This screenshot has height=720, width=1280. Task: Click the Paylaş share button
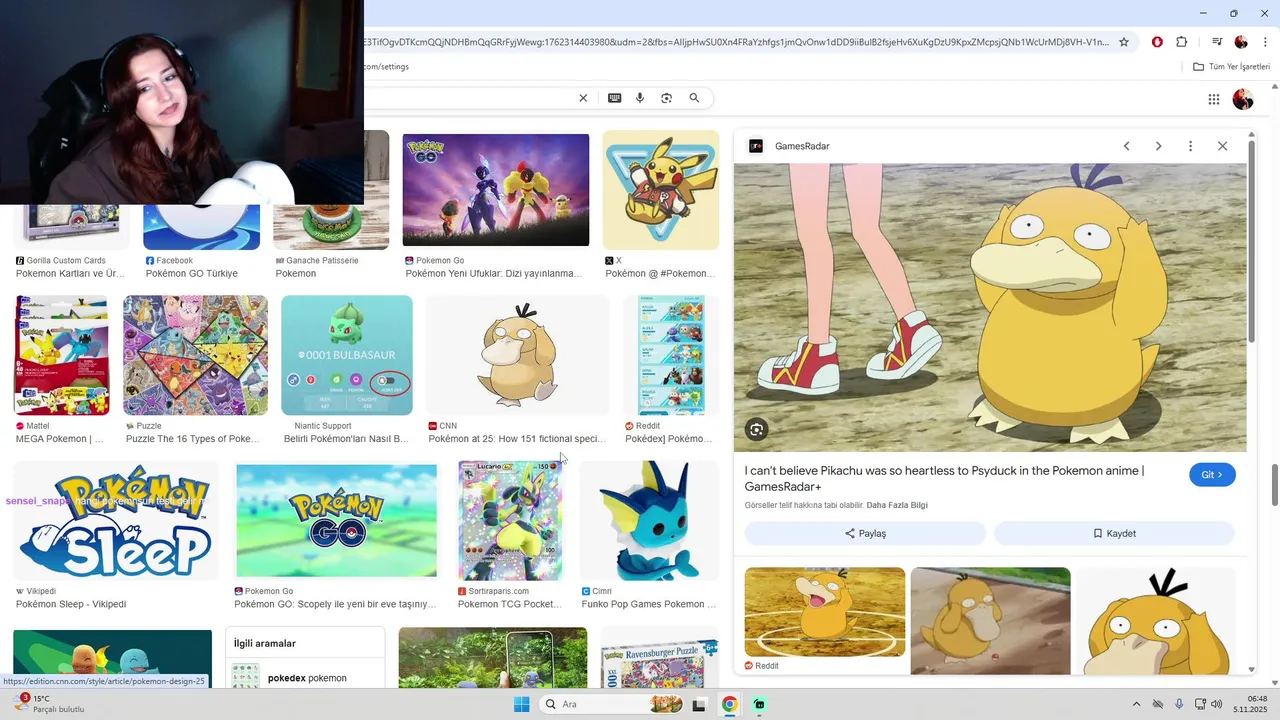(866, 533)
